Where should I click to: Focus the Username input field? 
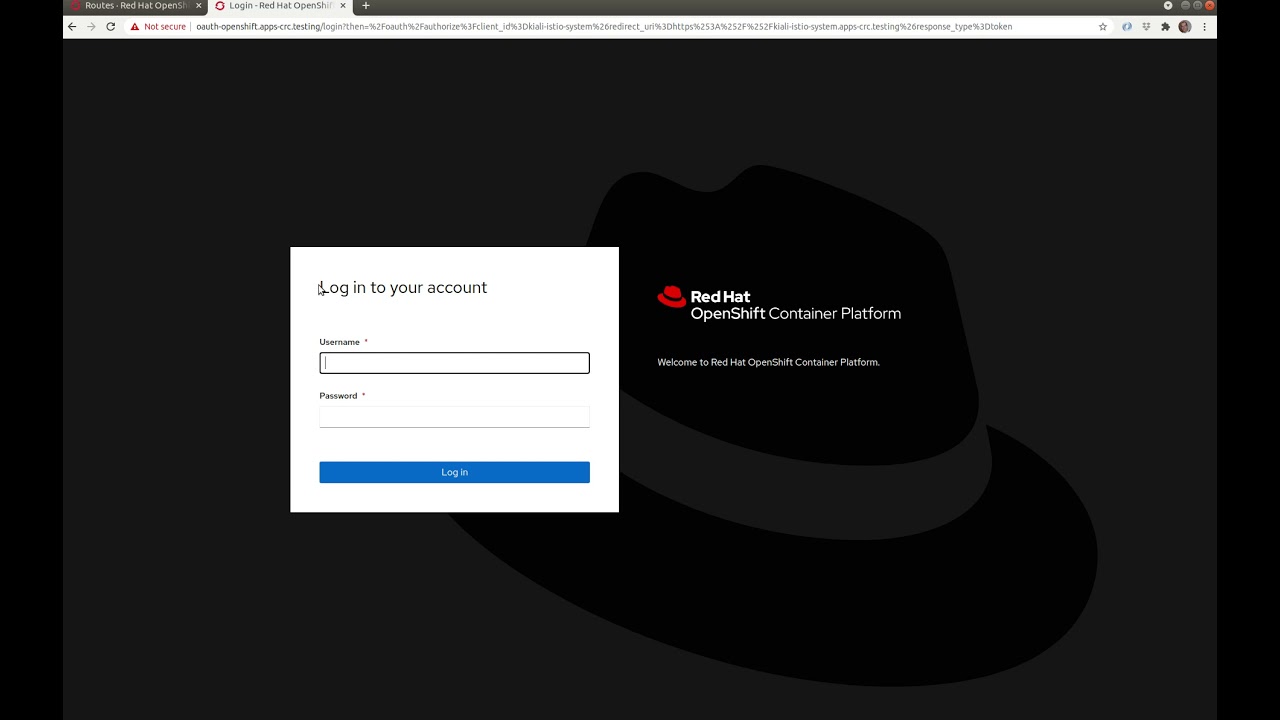click(x=454, y=363)
